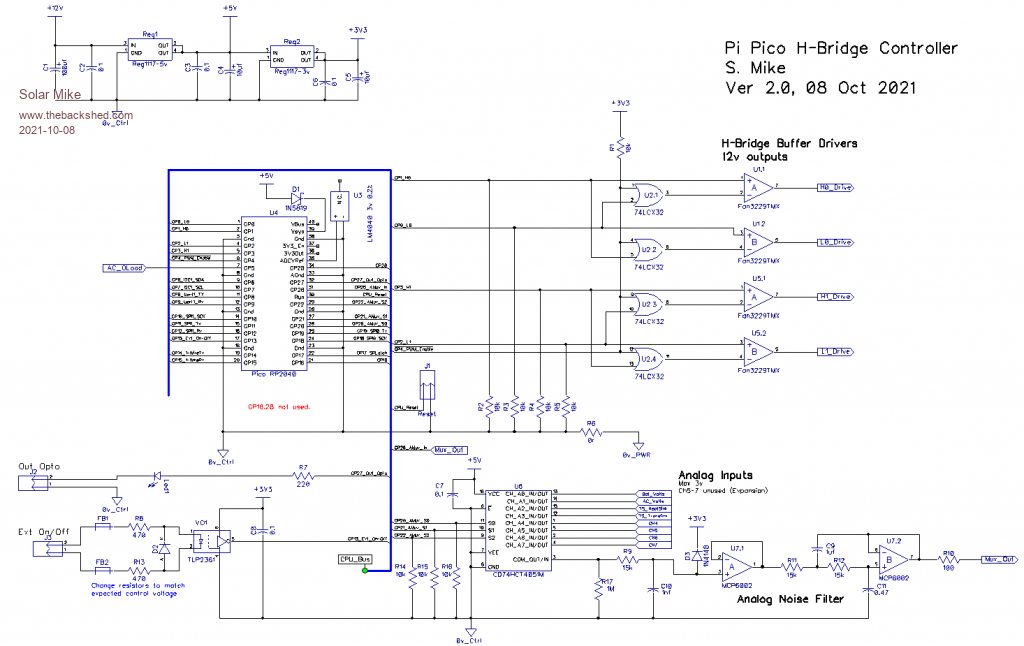The image size is (1024, 646).
Task: Select the CPU_Bus label tag
Action: tap(355, 559)
